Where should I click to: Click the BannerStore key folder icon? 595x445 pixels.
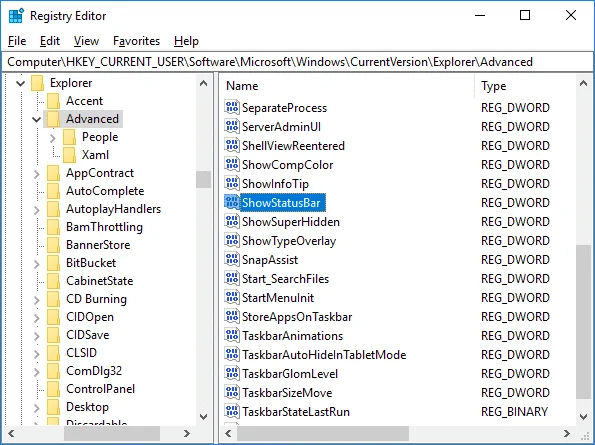pyautogui.click(x=54, y=245)
